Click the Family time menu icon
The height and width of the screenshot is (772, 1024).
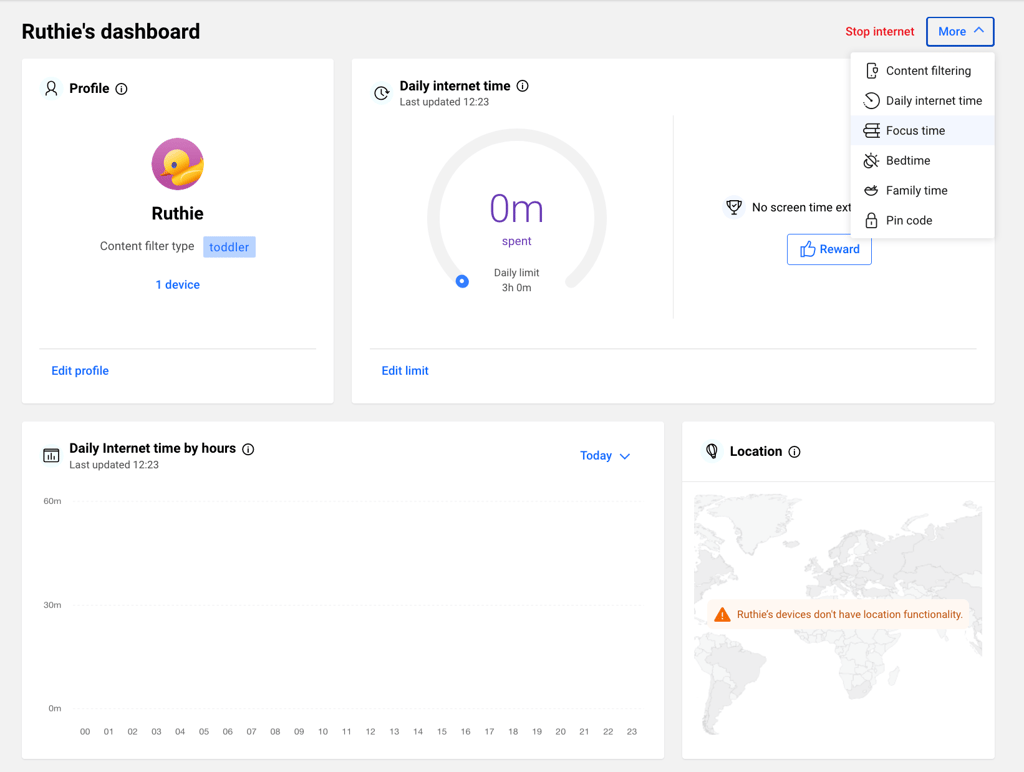coord(871,191)
